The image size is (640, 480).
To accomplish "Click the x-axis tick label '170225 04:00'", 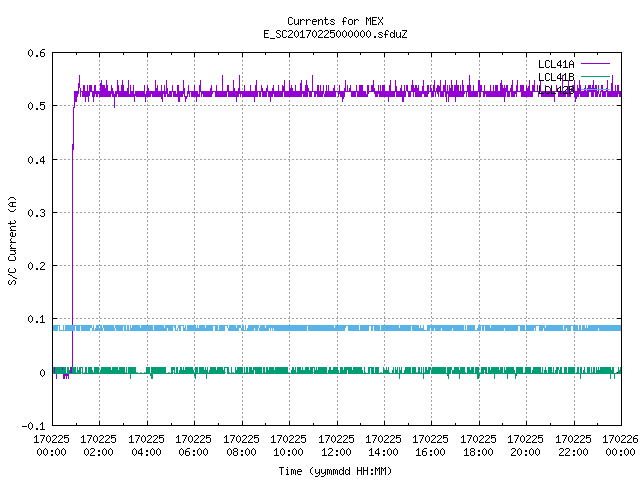I will coord(146,446).
